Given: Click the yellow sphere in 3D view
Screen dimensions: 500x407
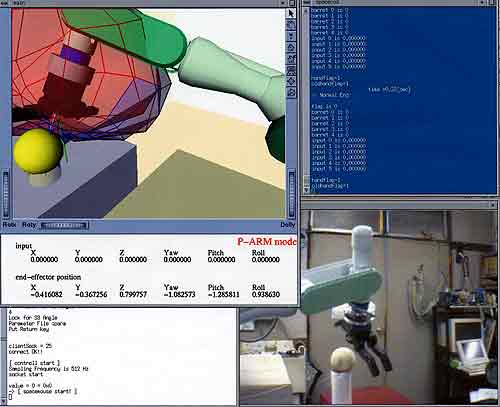Looking at the screenshot, I should click(38, 151).
